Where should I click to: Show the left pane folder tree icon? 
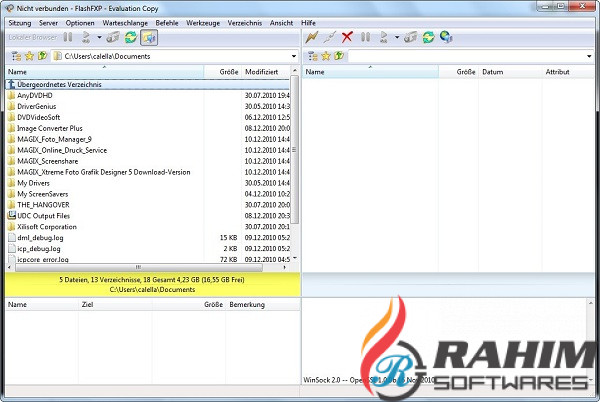coord(16,56)
